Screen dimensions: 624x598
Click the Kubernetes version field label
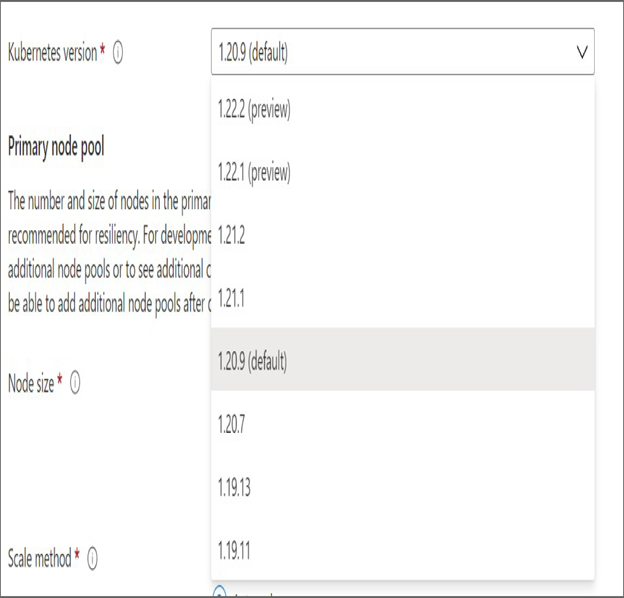[52, 53]
